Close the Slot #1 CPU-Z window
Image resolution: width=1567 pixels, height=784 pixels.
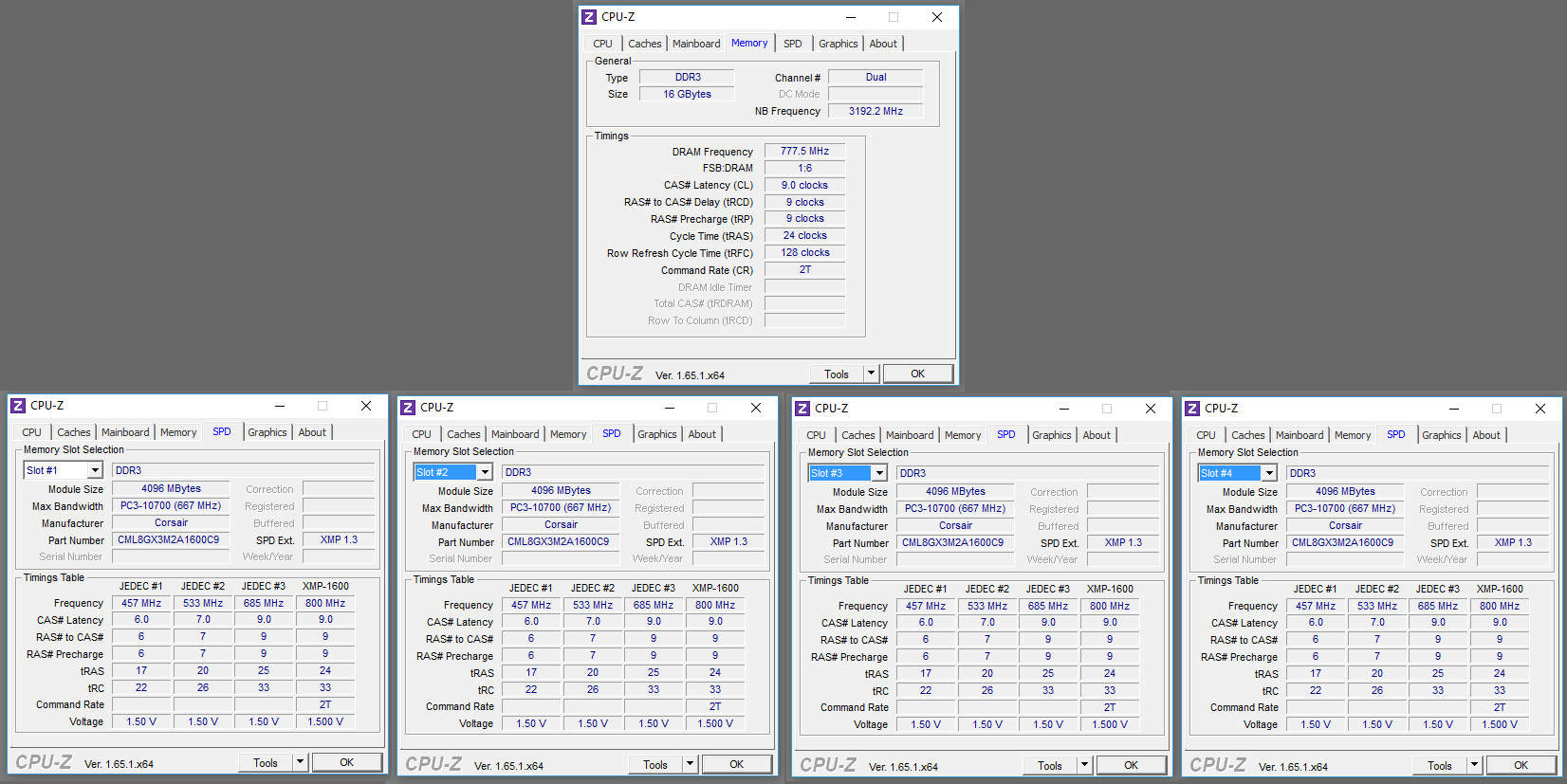tap(366, 406)
